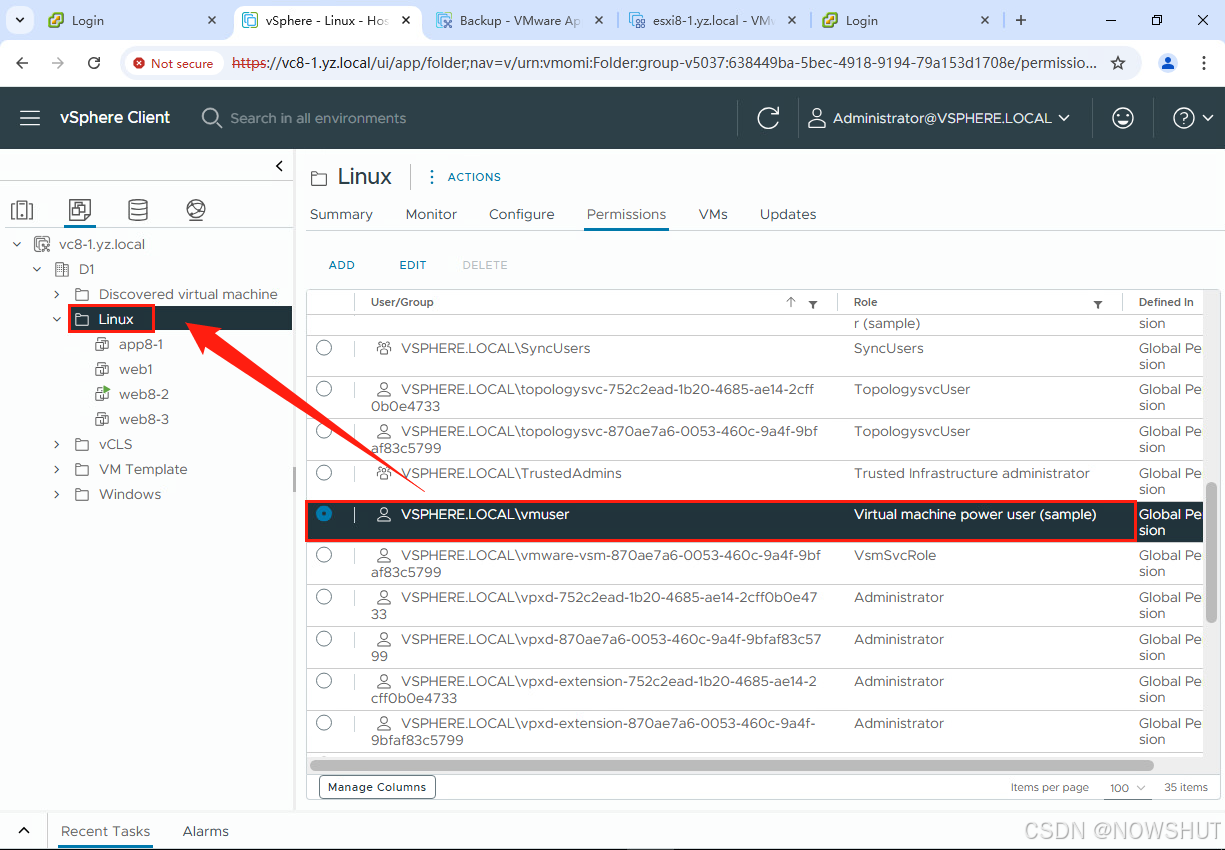Select the TrustedAdmins radio button
This screenshot has height=850, width=1225.
(x=324, y=472)
